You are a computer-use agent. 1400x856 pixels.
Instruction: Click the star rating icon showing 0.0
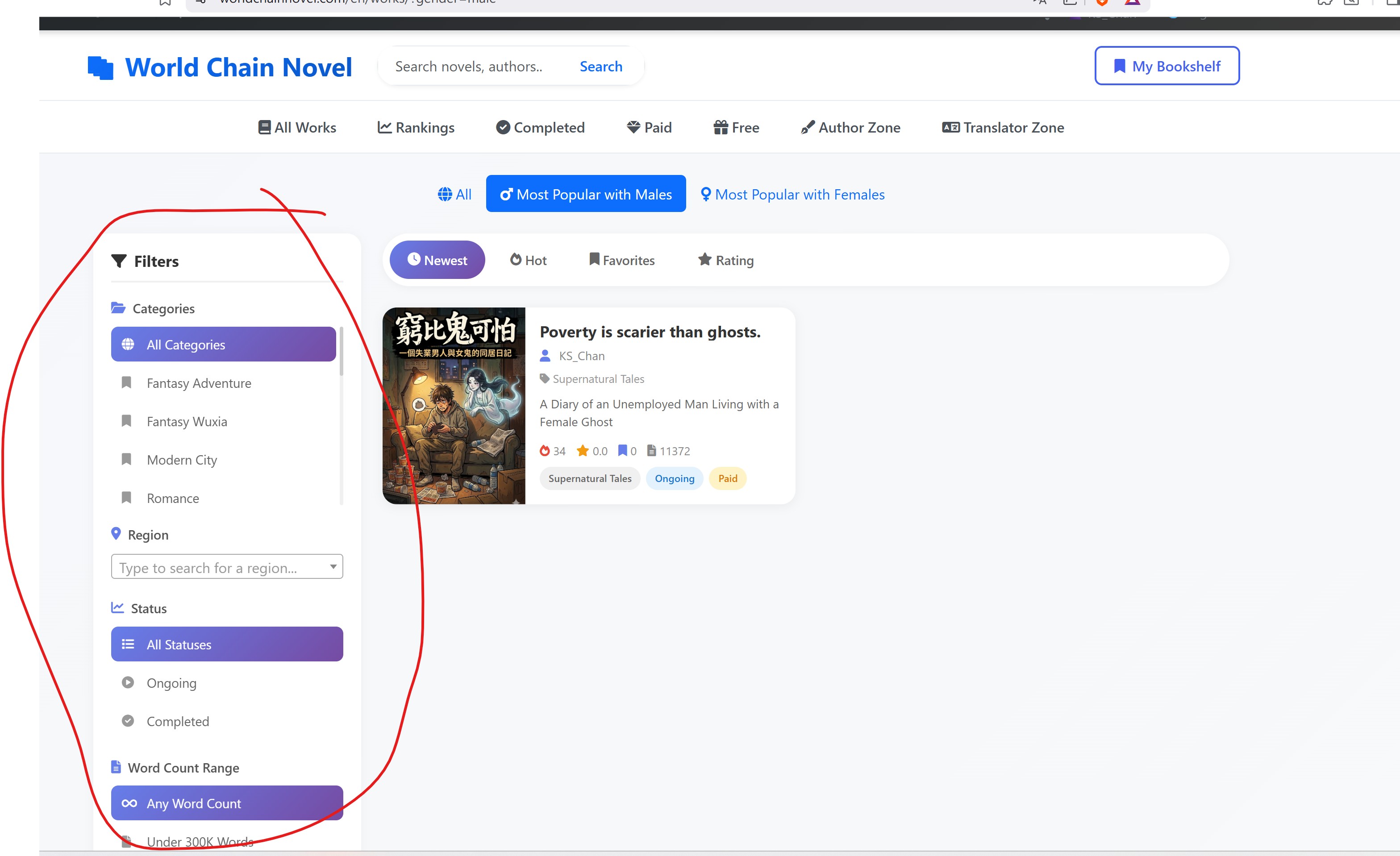583,450
